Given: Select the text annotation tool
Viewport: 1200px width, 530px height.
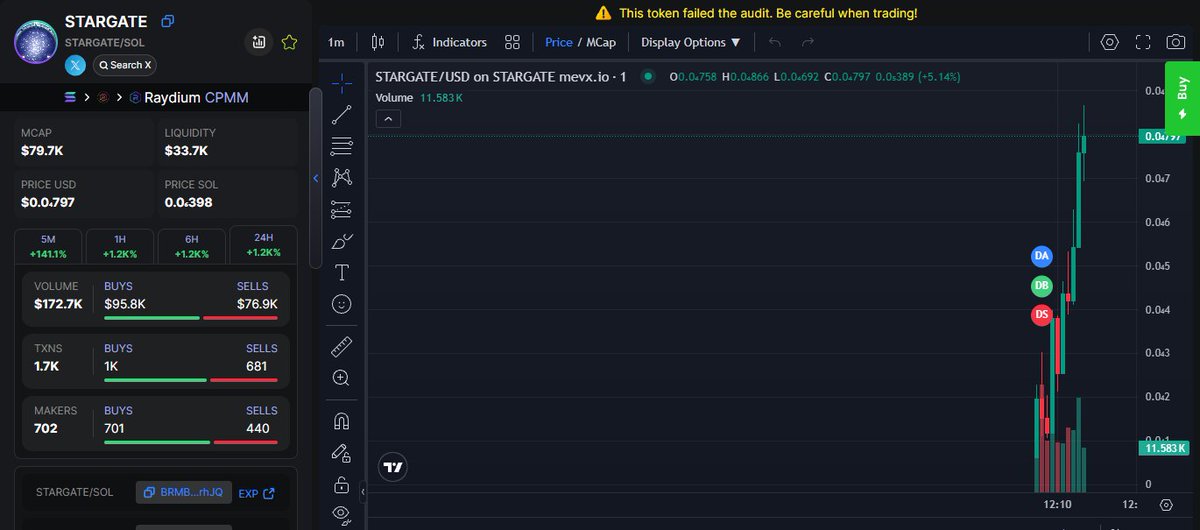Looking at the screenshot, I should coord(341,272).
